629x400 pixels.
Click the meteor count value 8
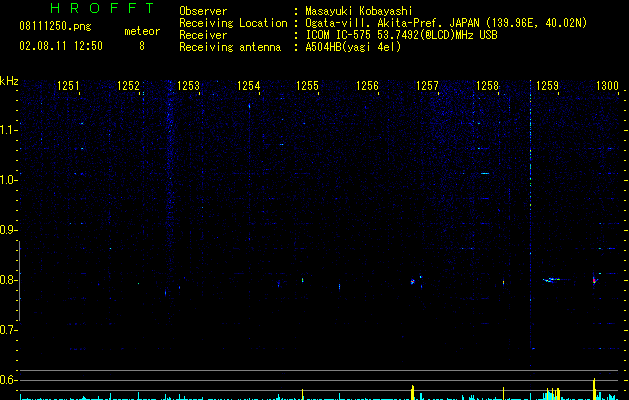[142, 46]
